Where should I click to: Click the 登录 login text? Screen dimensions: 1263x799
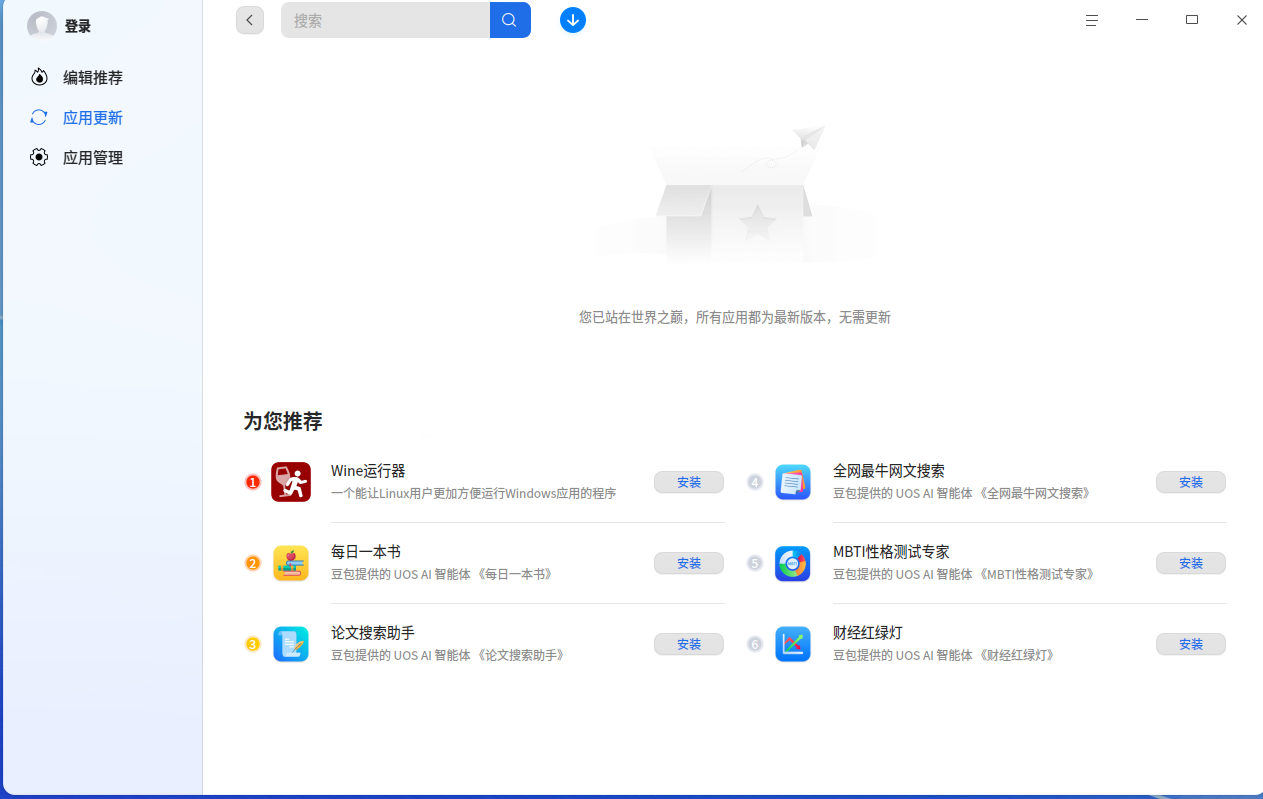(78, 26)
